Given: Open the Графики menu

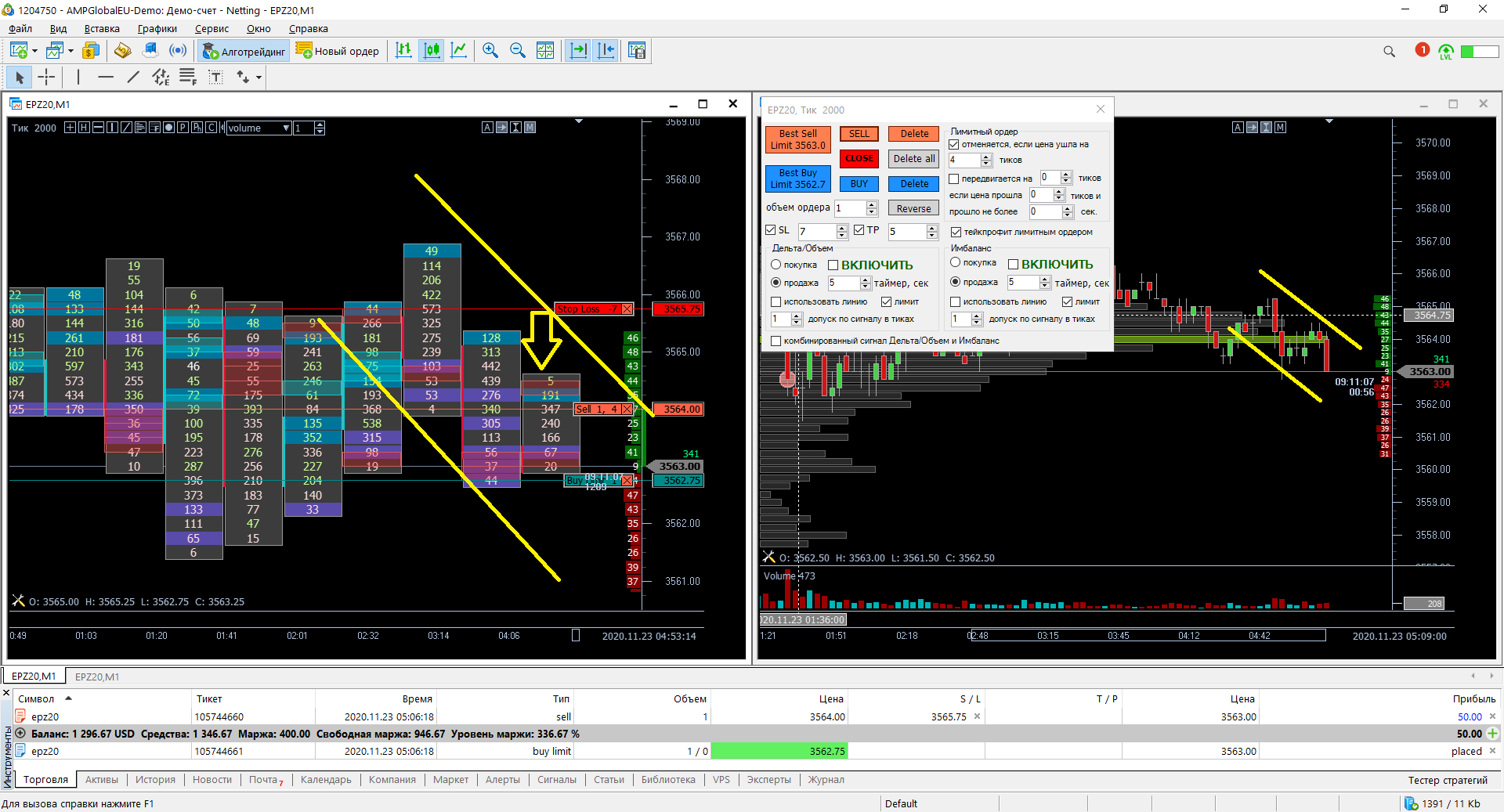Looking at the screenshot, I should pyautogui.click(x=157, y=29).
